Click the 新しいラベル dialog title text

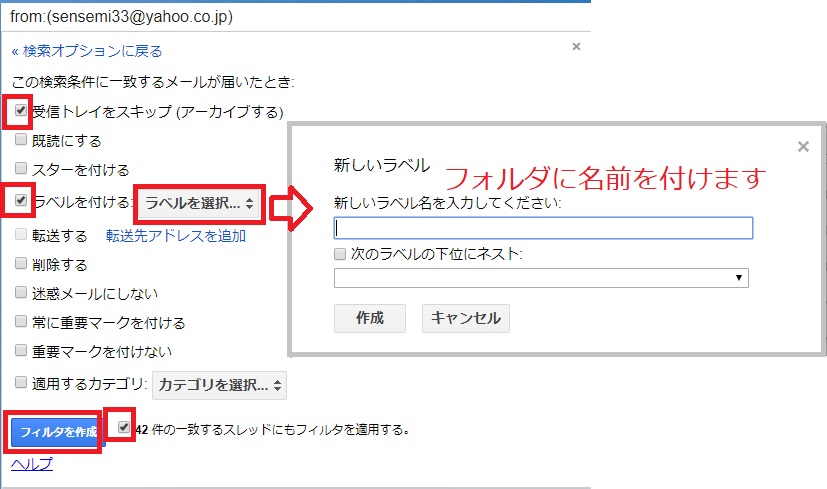pyautogui.click(x=382, y=166)
